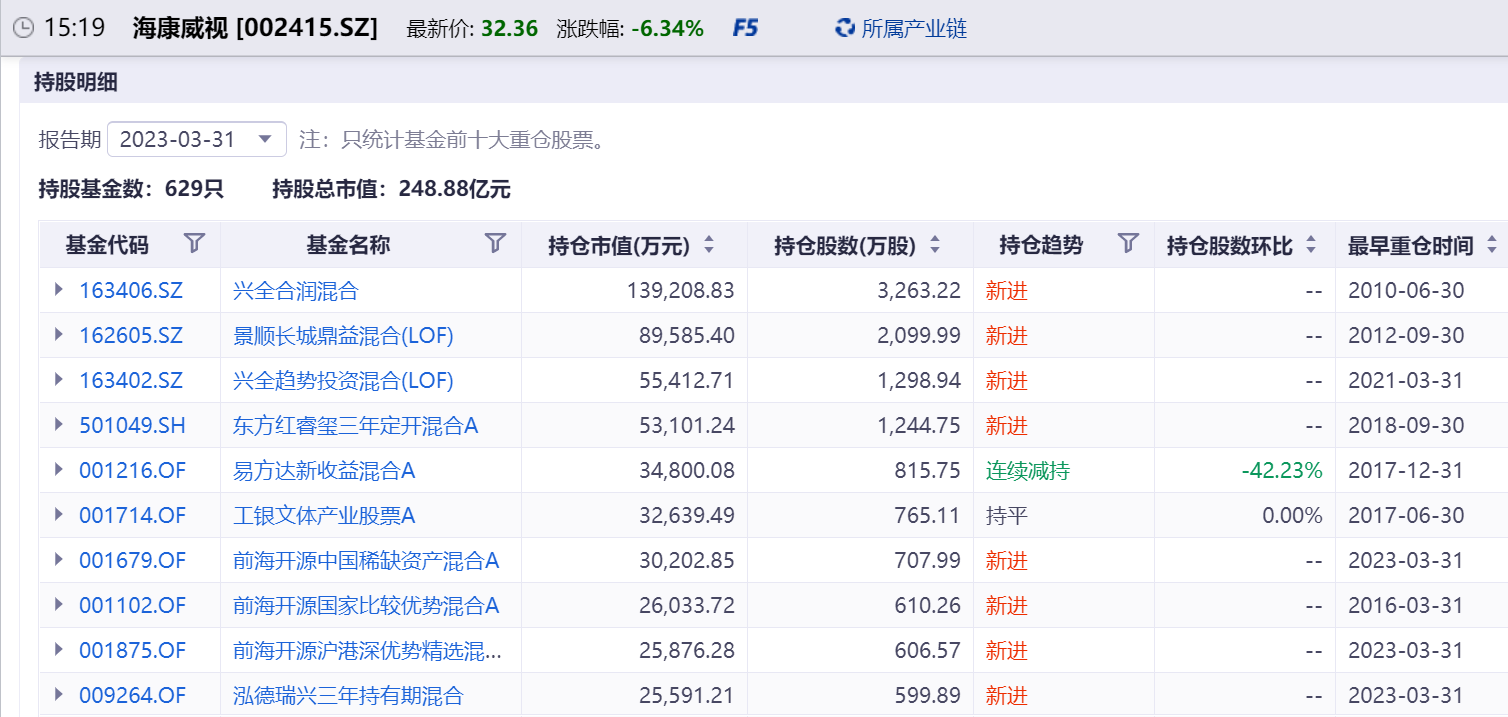Click the latest price 32.36
1508x717 pixels.
pos(509,29)
